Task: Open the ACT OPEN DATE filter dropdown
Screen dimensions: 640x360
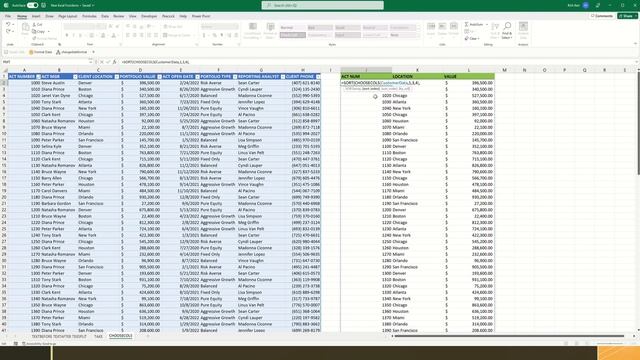Action: tap(197, 77)
